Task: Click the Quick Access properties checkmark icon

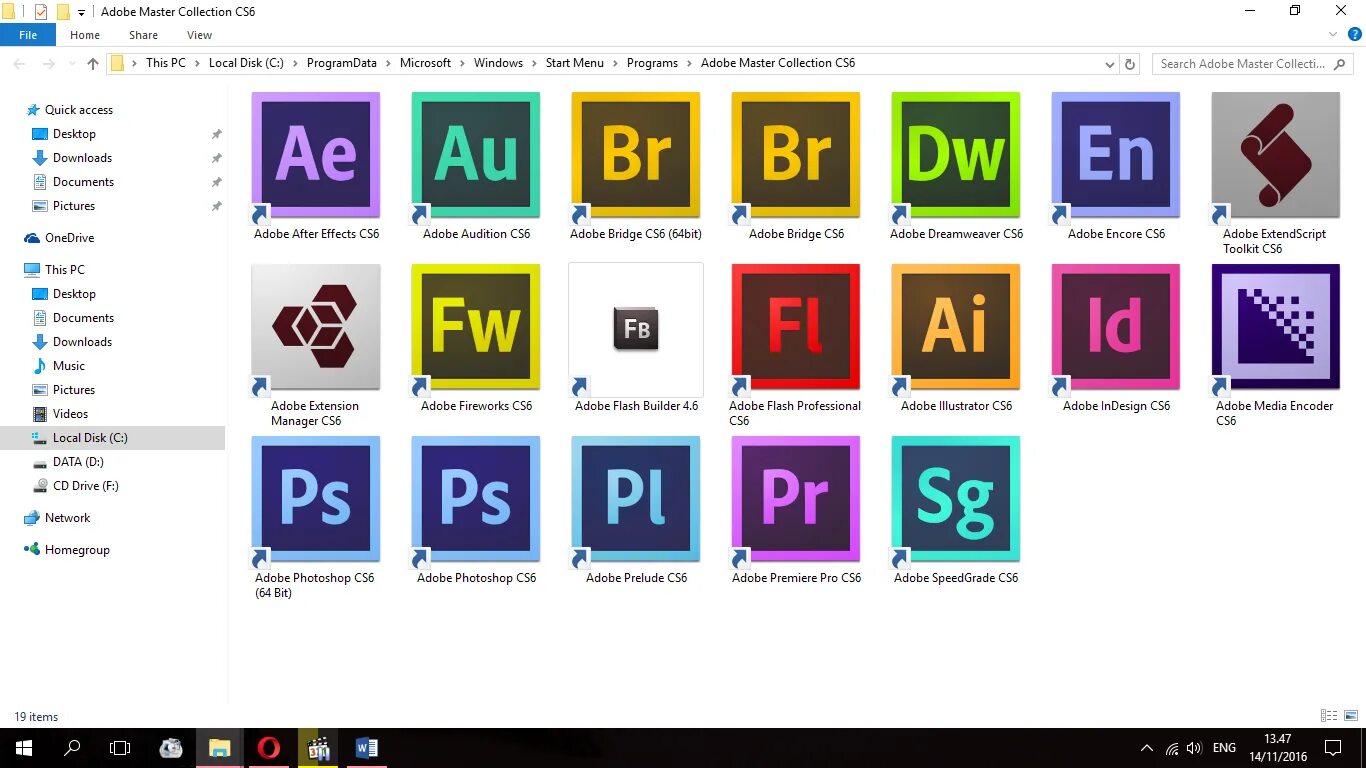Action: click(40, 12)
